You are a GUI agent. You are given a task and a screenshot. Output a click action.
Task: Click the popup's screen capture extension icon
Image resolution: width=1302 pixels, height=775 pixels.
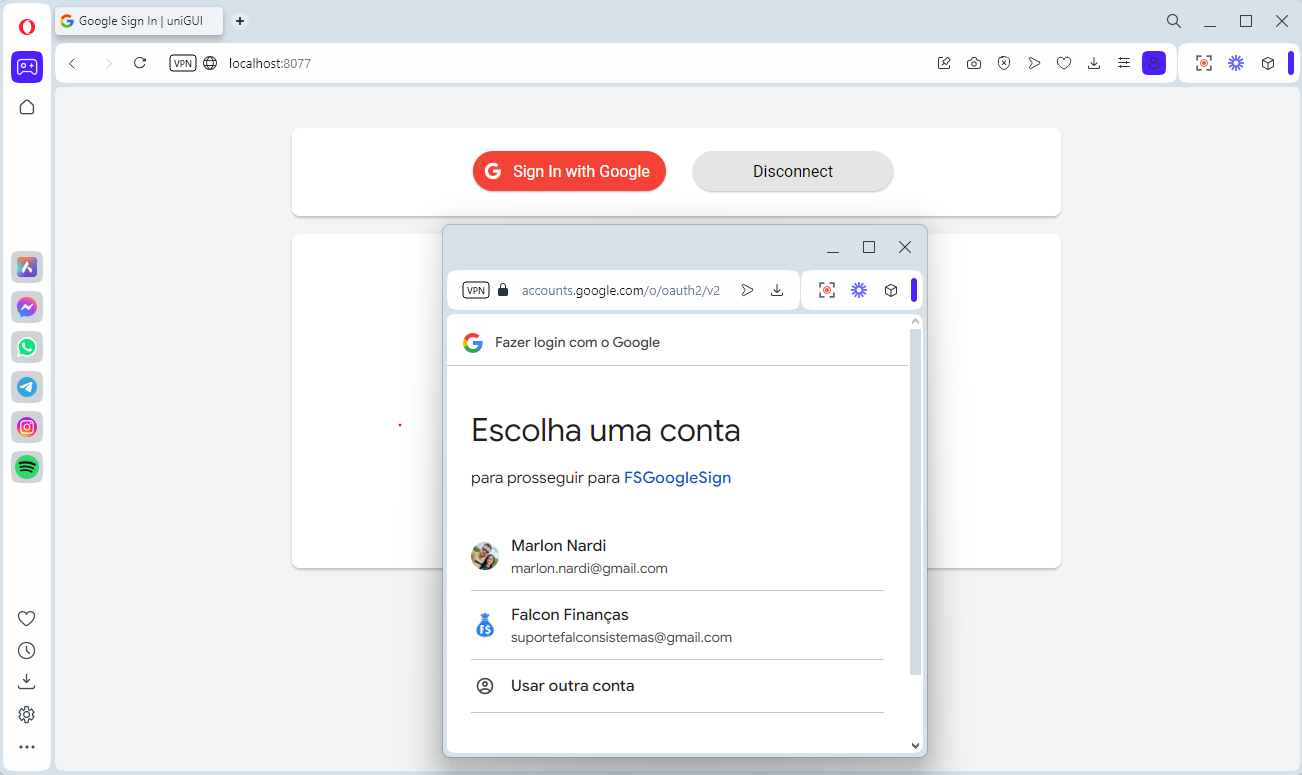tap(827, 290)
